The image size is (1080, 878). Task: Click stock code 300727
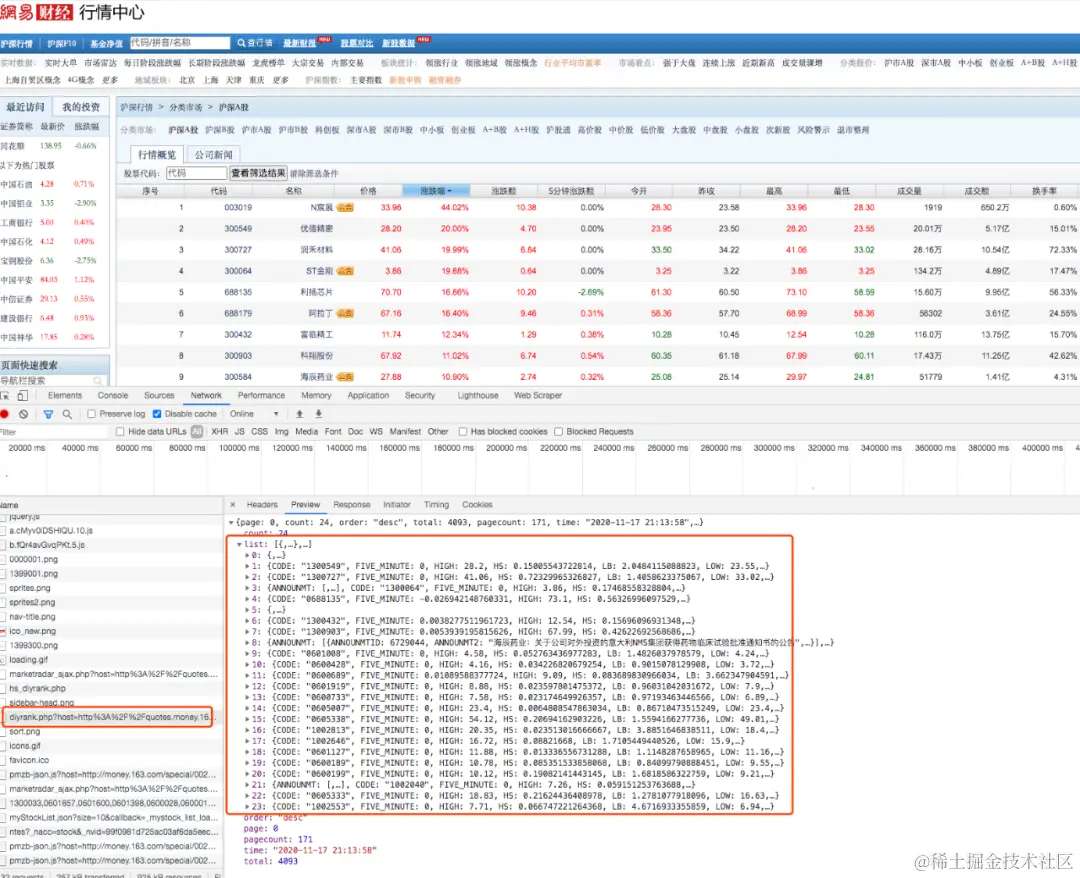(x=238, y=250)
